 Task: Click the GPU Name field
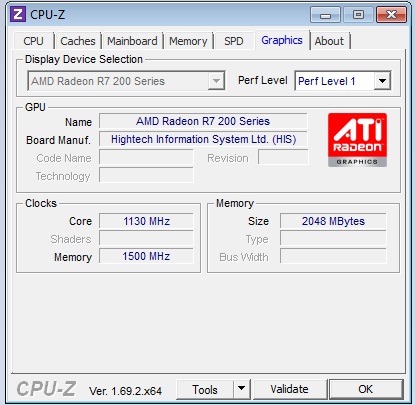coord(203,121)
